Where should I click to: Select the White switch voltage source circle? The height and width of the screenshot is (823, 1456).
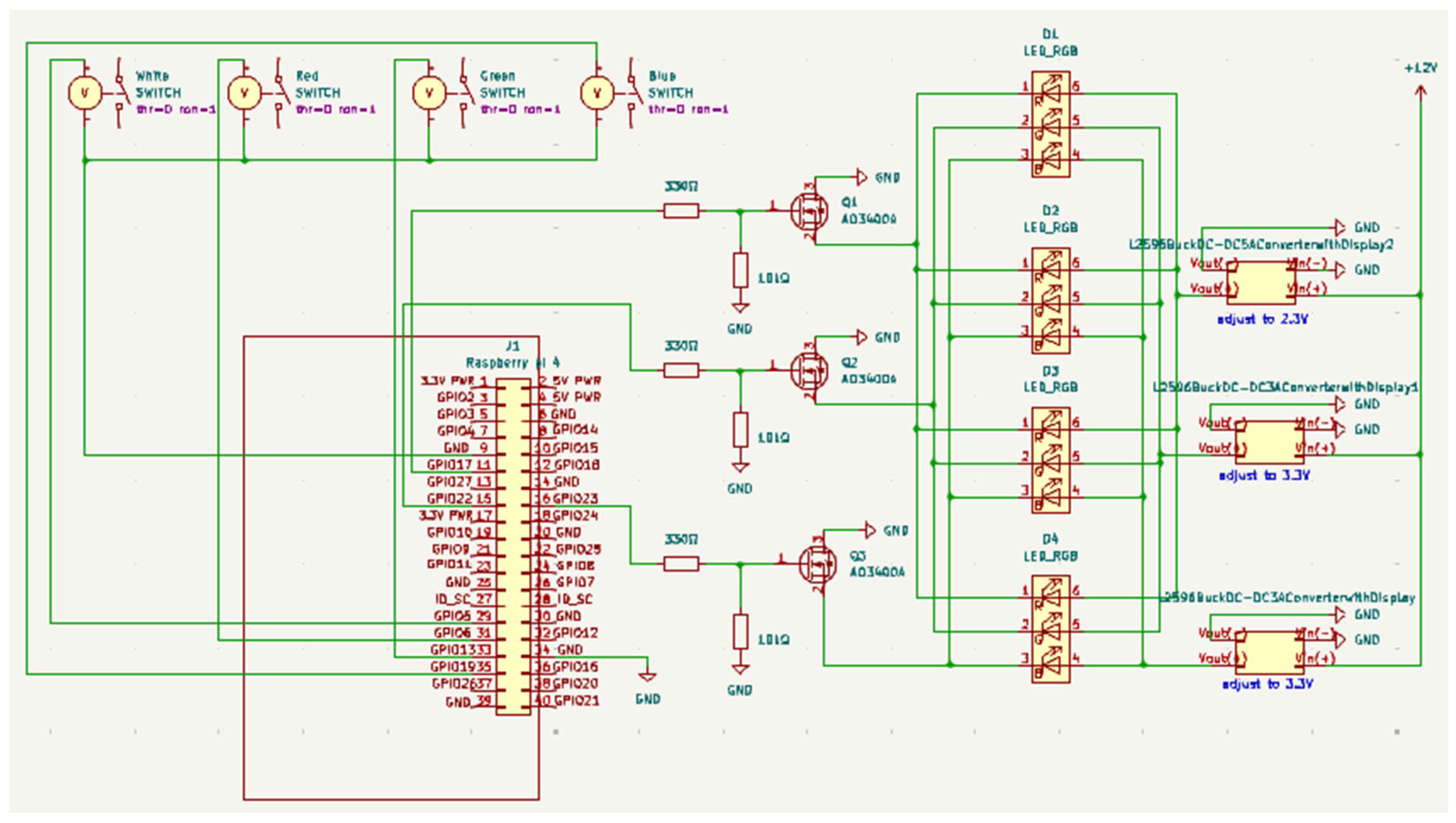click(85, 93)
